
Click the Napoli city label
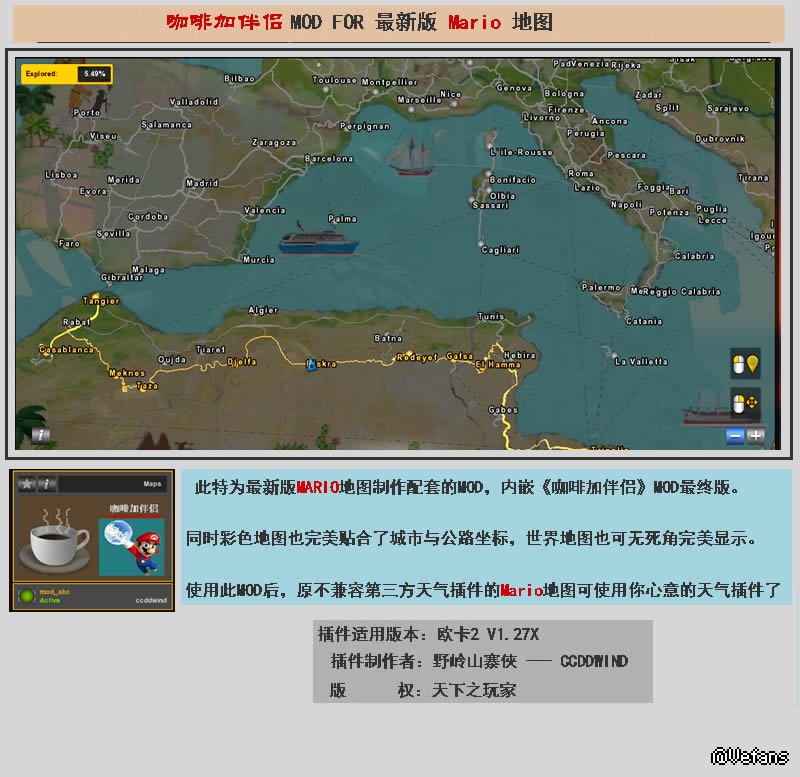pyautogui.click(x=626, y=204)
